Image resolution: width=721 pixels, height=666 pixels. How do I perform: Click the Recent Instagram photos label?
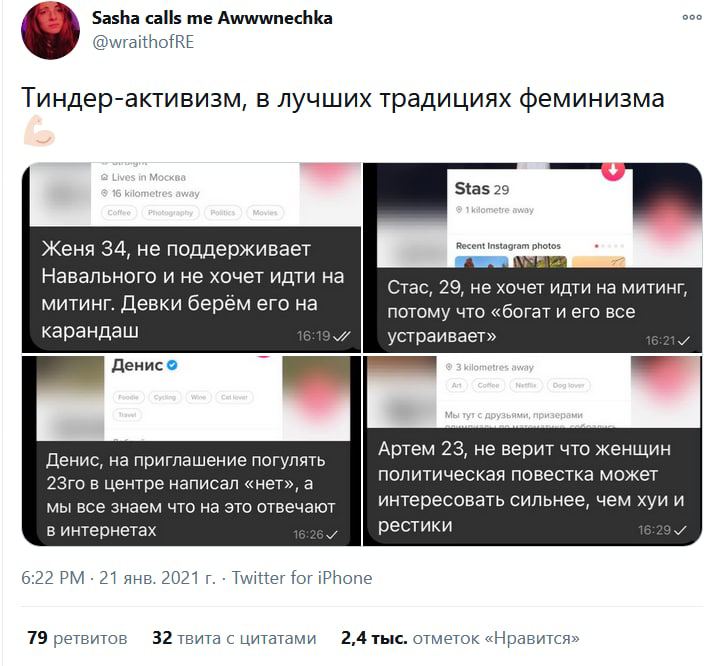coord(508,246)
